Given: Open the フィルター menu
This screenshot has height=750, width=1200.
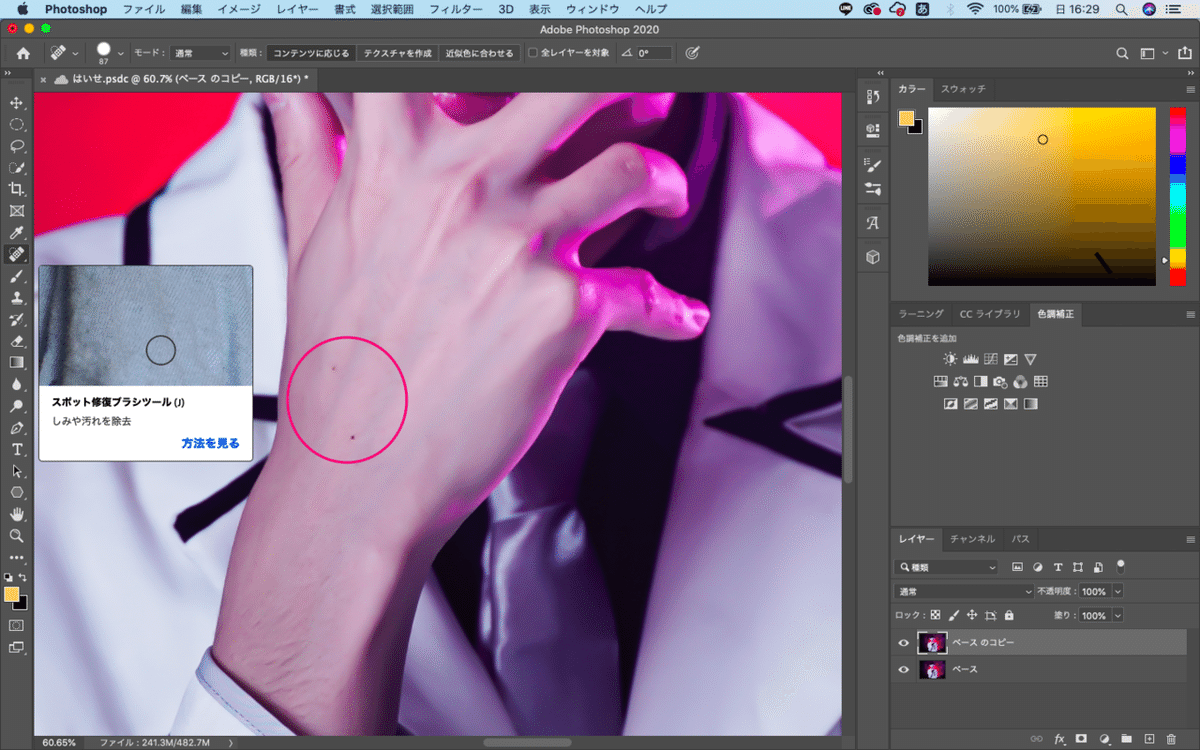Looking at the screenshot, I should click(x=455, y=9).
